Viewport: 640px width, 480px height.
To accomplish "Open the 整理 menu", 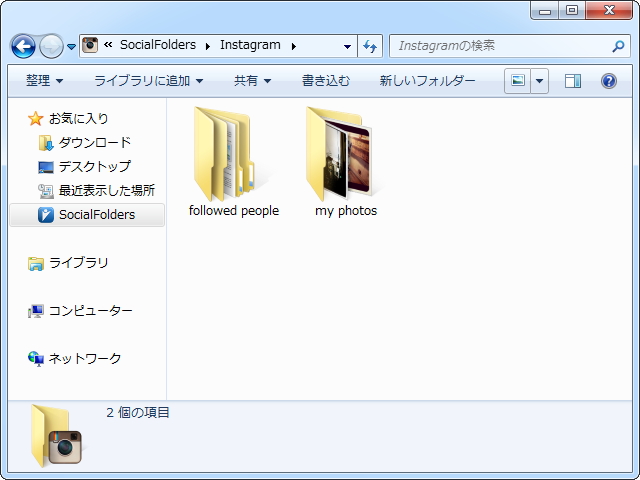I will coord(44,81).
